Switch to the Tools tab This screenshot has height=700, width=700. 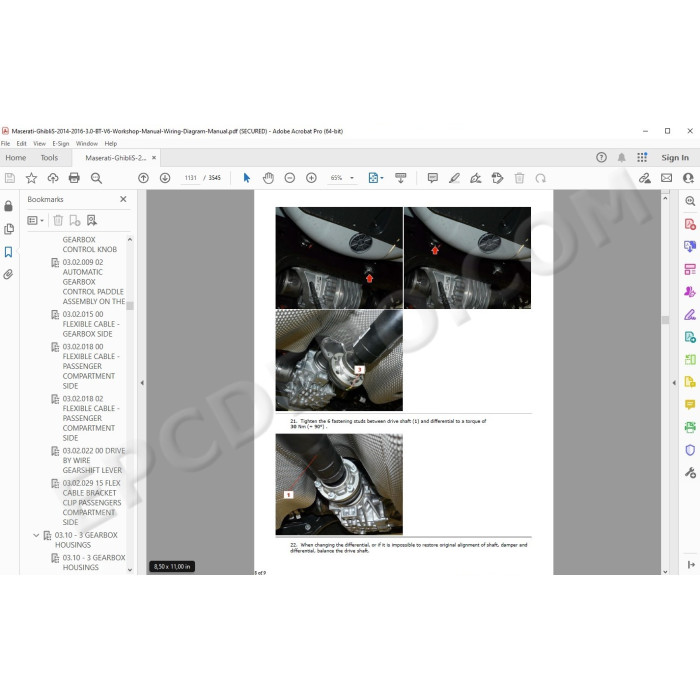pos(49,158)
